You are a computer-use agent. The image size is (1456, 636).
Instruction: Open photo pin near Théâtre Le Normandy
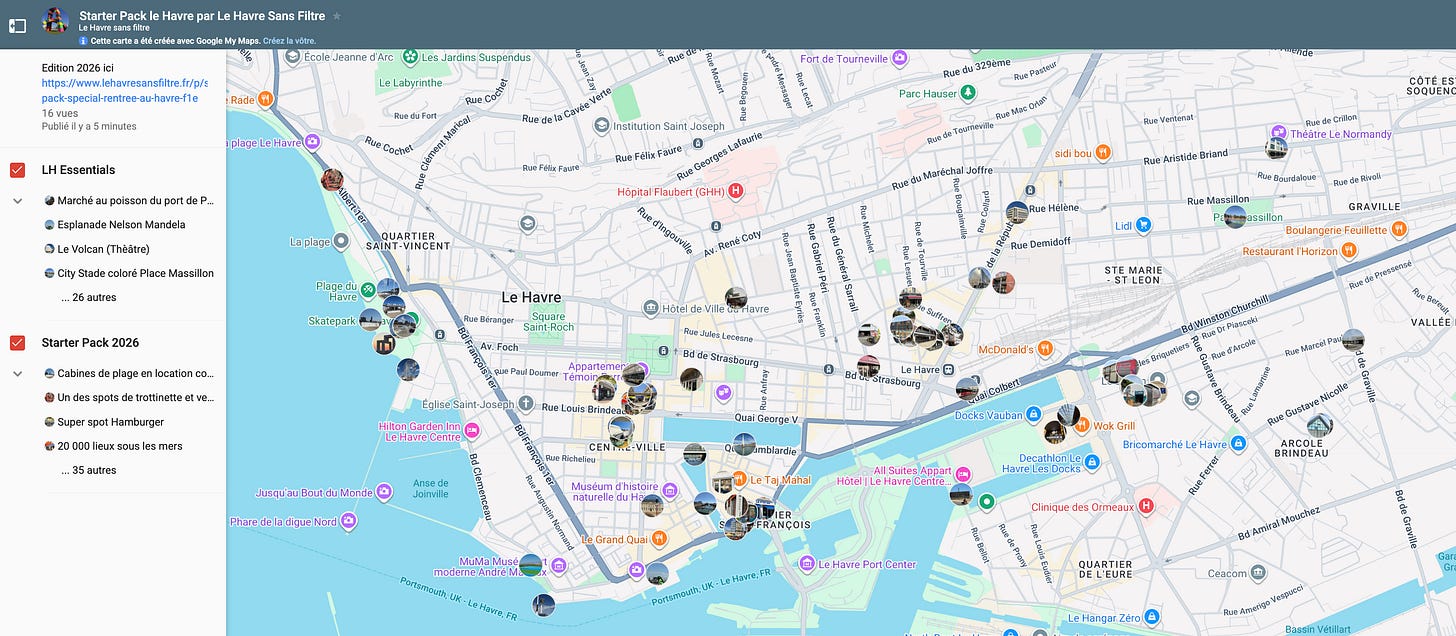(x=1276, y=149)
